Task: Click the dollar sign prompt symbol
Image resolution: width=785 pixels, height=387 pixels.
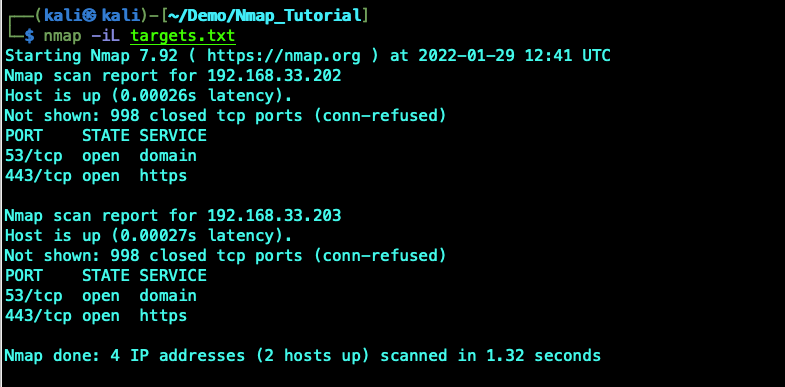Action: (30, 36)
